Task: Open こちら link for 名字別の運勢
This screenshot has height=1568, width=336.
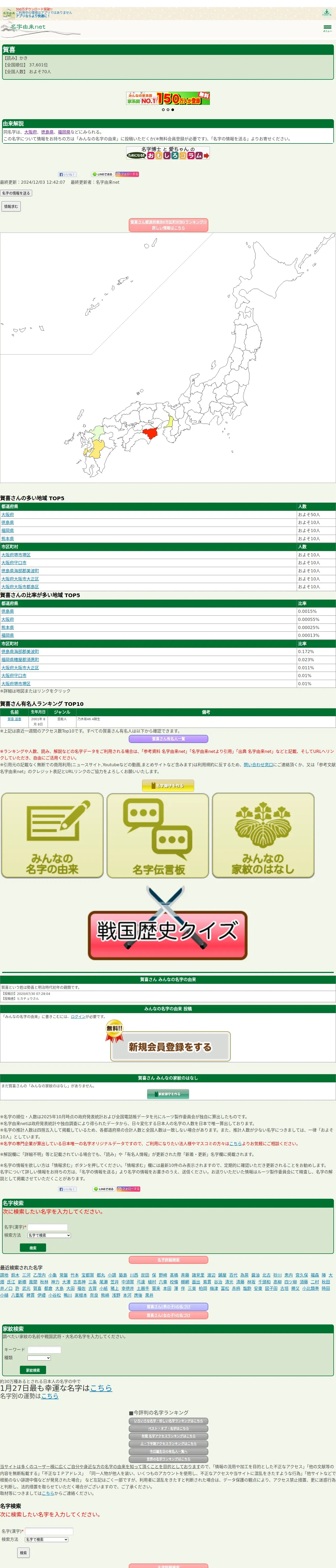Action: (50, 1396)
